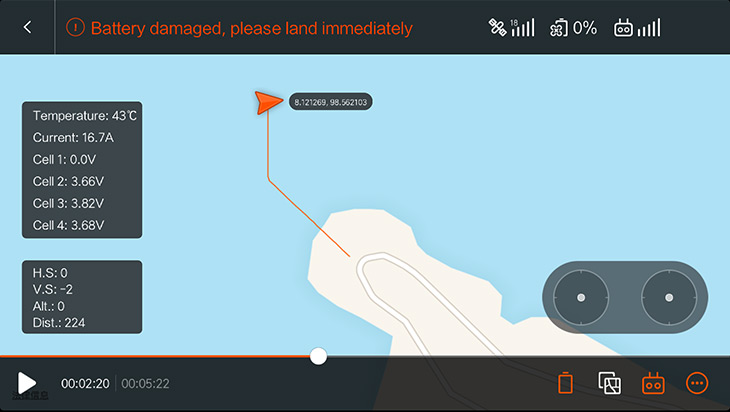730x412 pixels.
Task: Click the battery damaged warning message
Action: pos(251,28)
